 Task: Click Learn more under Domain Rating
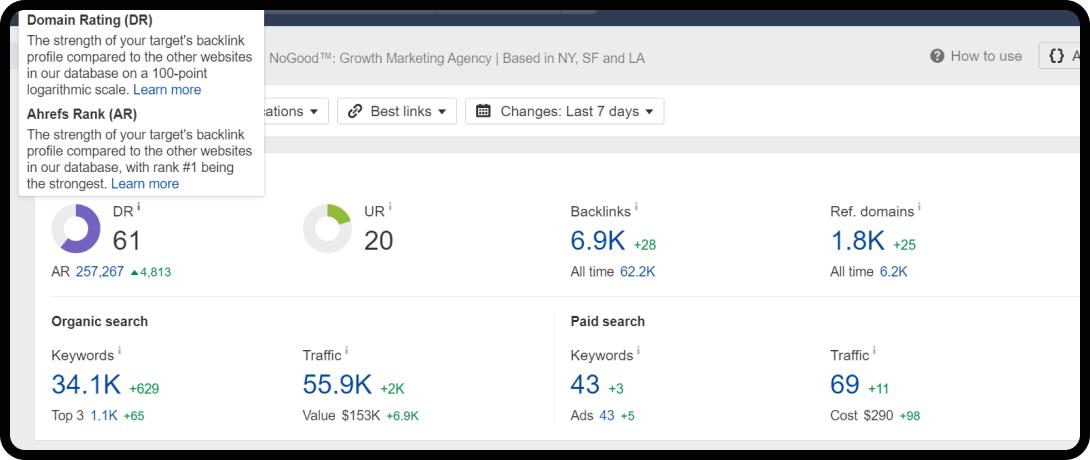point(167,90)
